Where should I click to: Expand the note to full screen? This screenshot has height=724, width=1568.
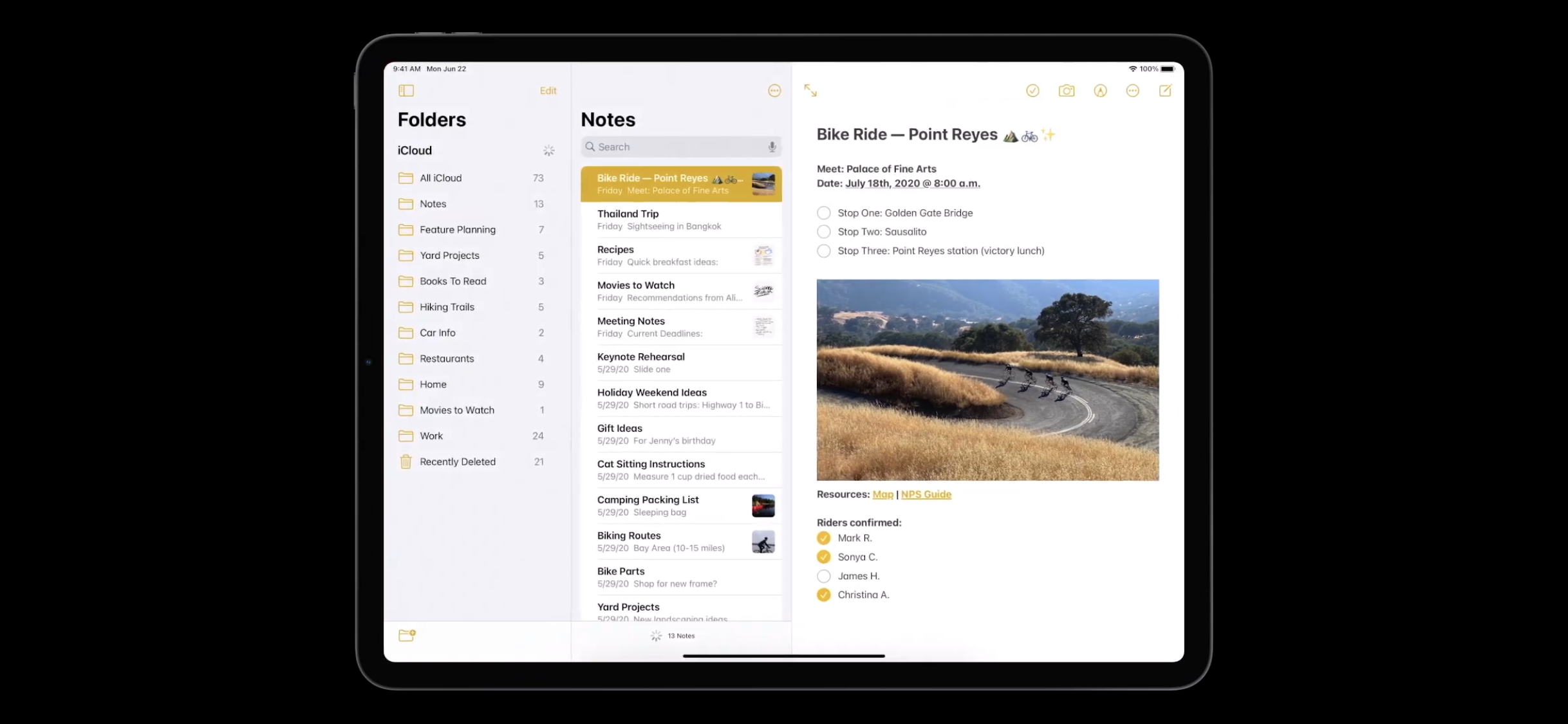[x=810, y=91]
